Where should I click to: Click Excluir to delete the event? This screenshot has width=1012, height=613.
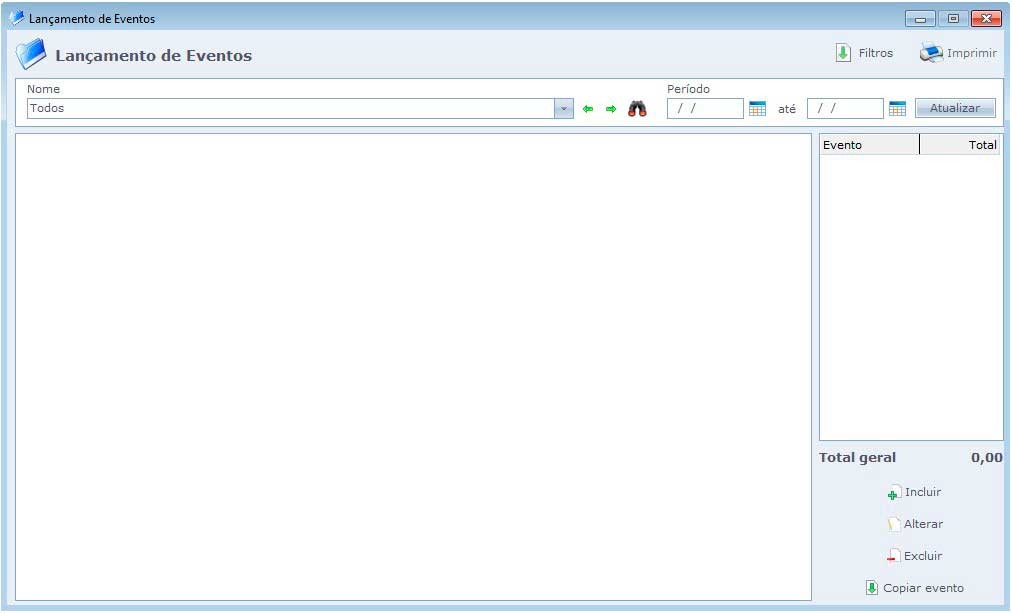click(914, 556)
